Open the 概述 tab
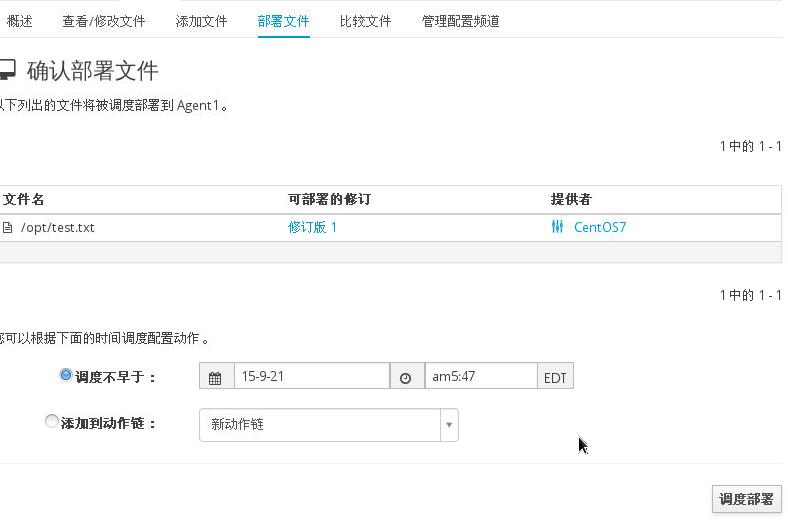Screen dimensions: 788x531 coord(20,21)
